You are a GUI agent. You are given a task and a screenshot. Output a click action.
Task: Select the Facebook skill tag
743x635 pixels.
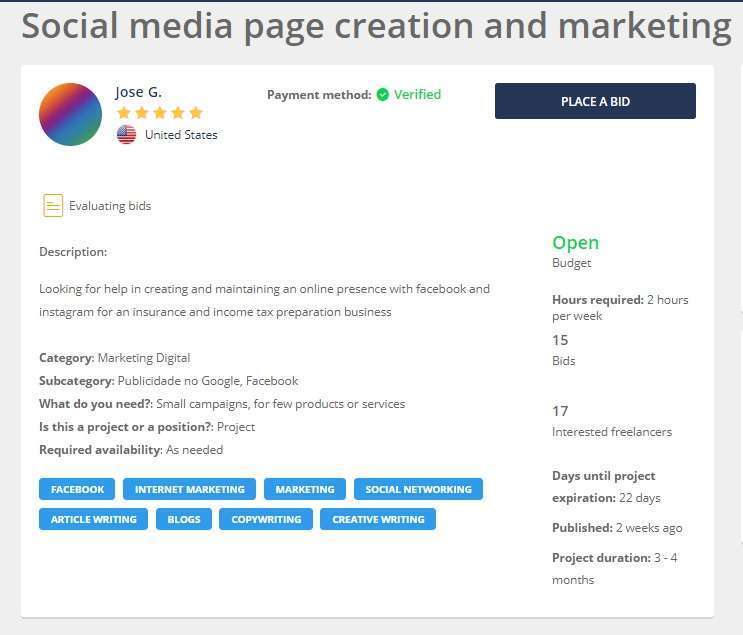pyautogui.click(x=77, y=489)
